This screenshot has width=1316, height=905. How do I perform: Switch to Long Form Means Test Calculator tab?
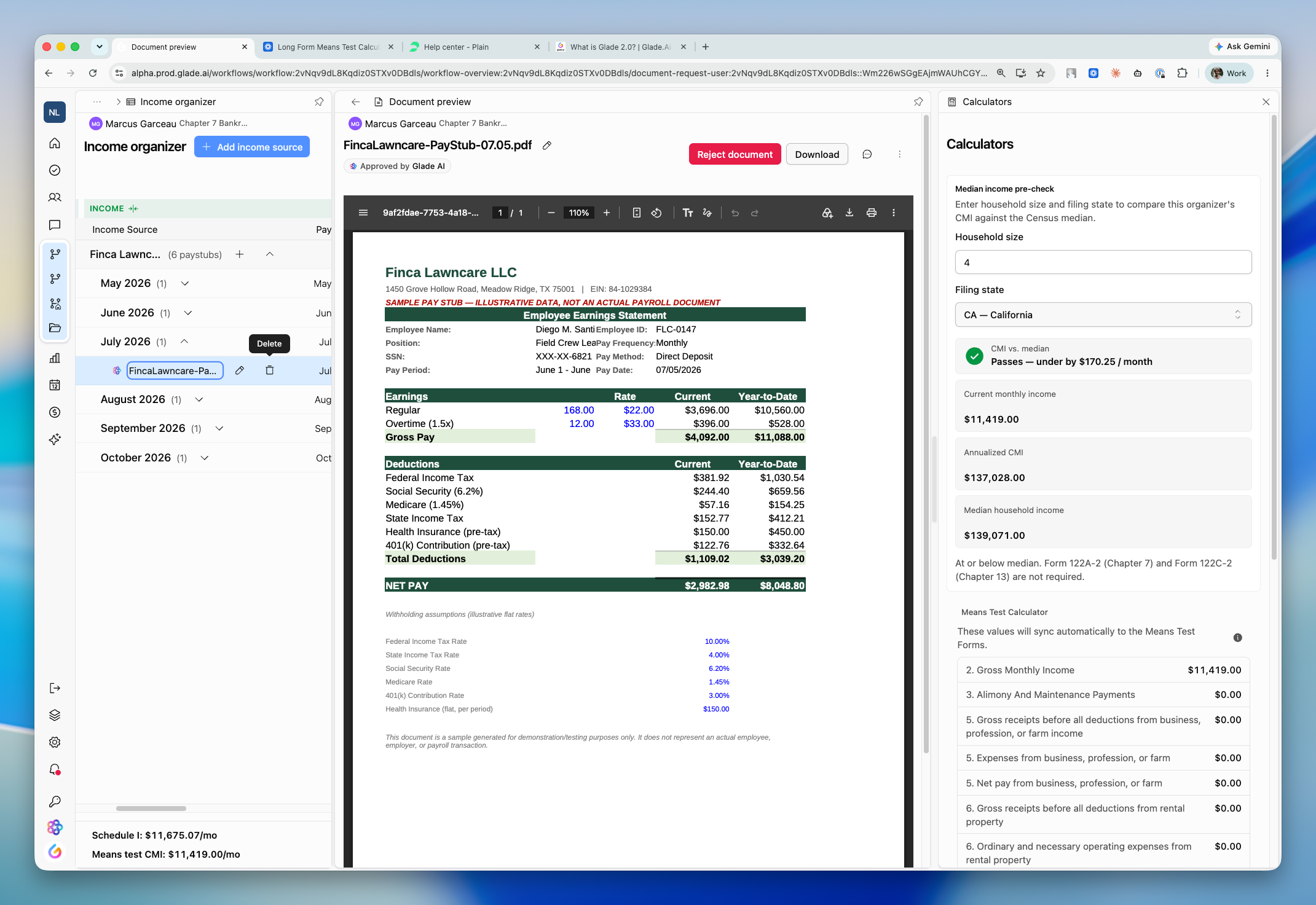click(328, 47)
